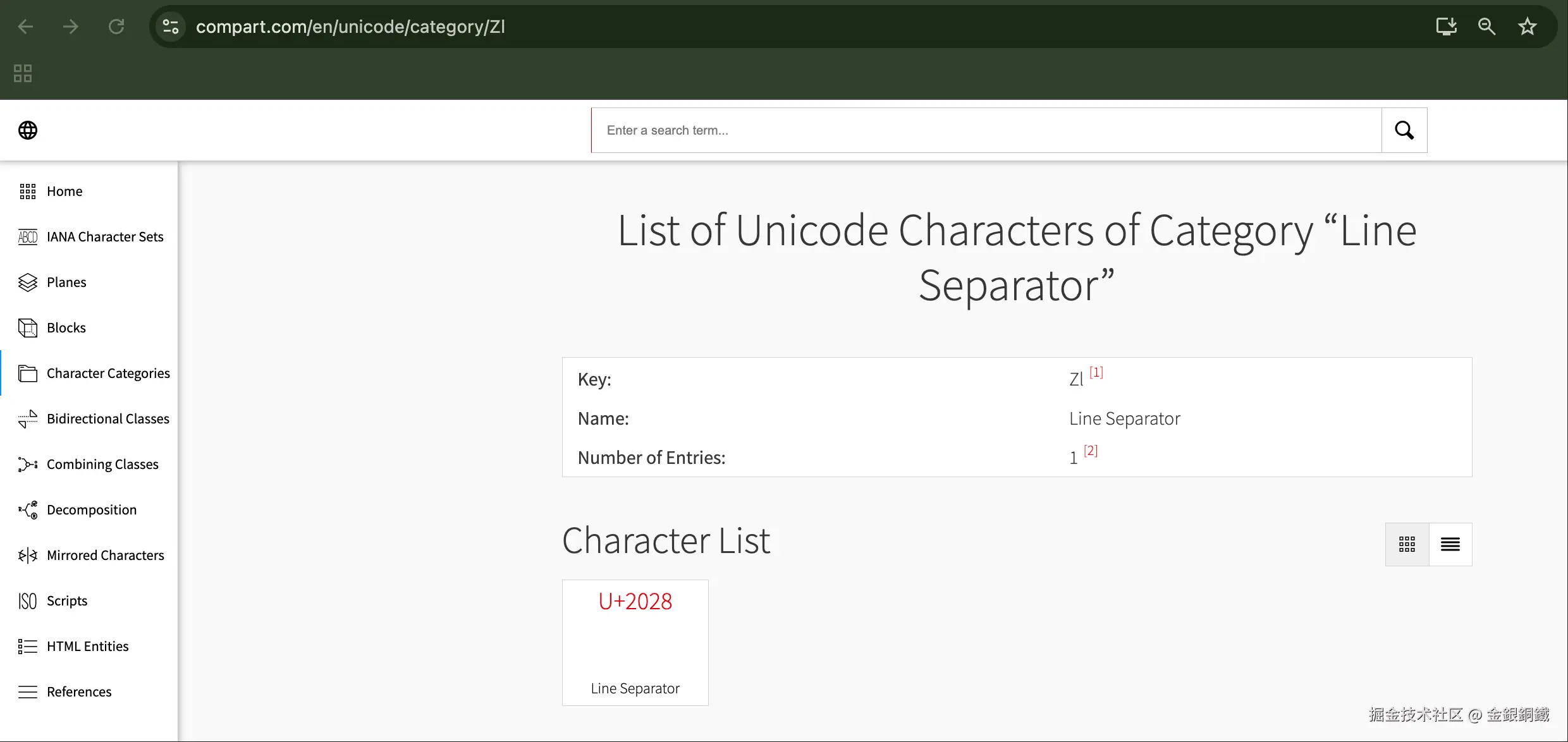Click footnote [1] next to Zl

(1096, 372)
